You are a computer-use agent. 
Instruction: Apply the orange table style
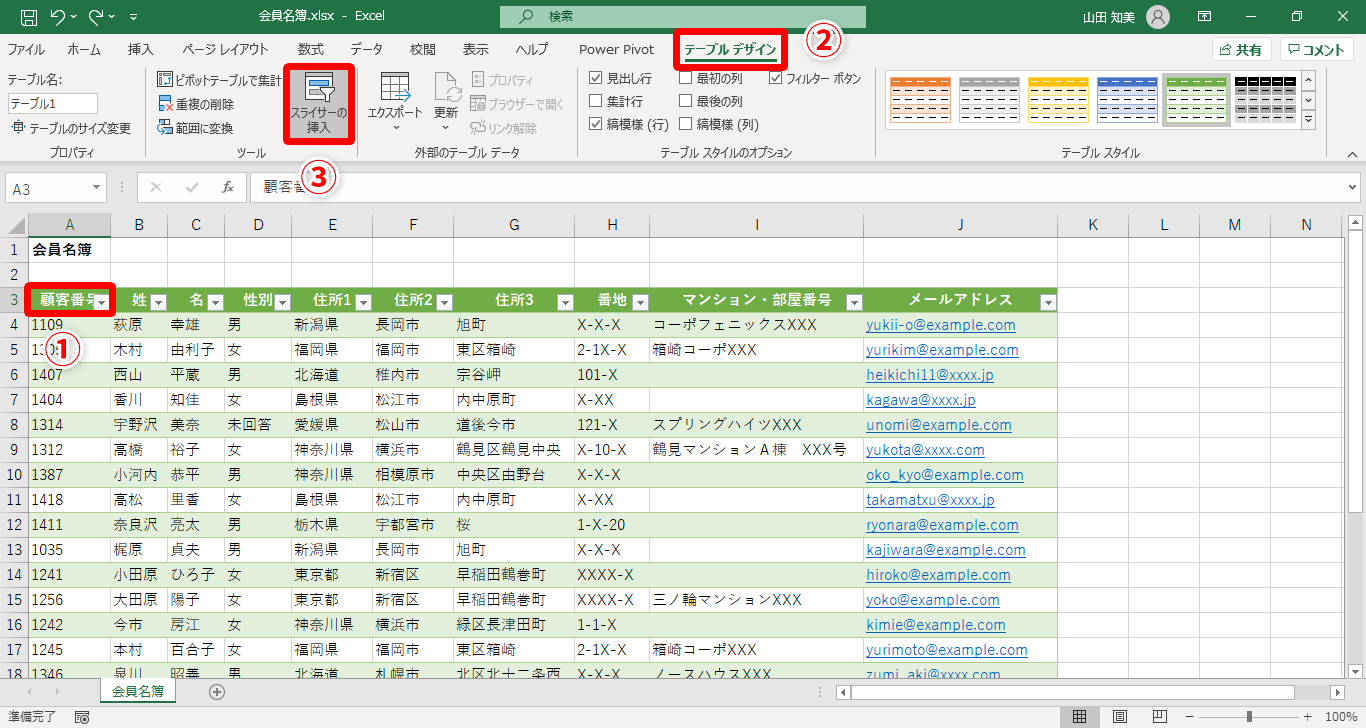point(919,99)
